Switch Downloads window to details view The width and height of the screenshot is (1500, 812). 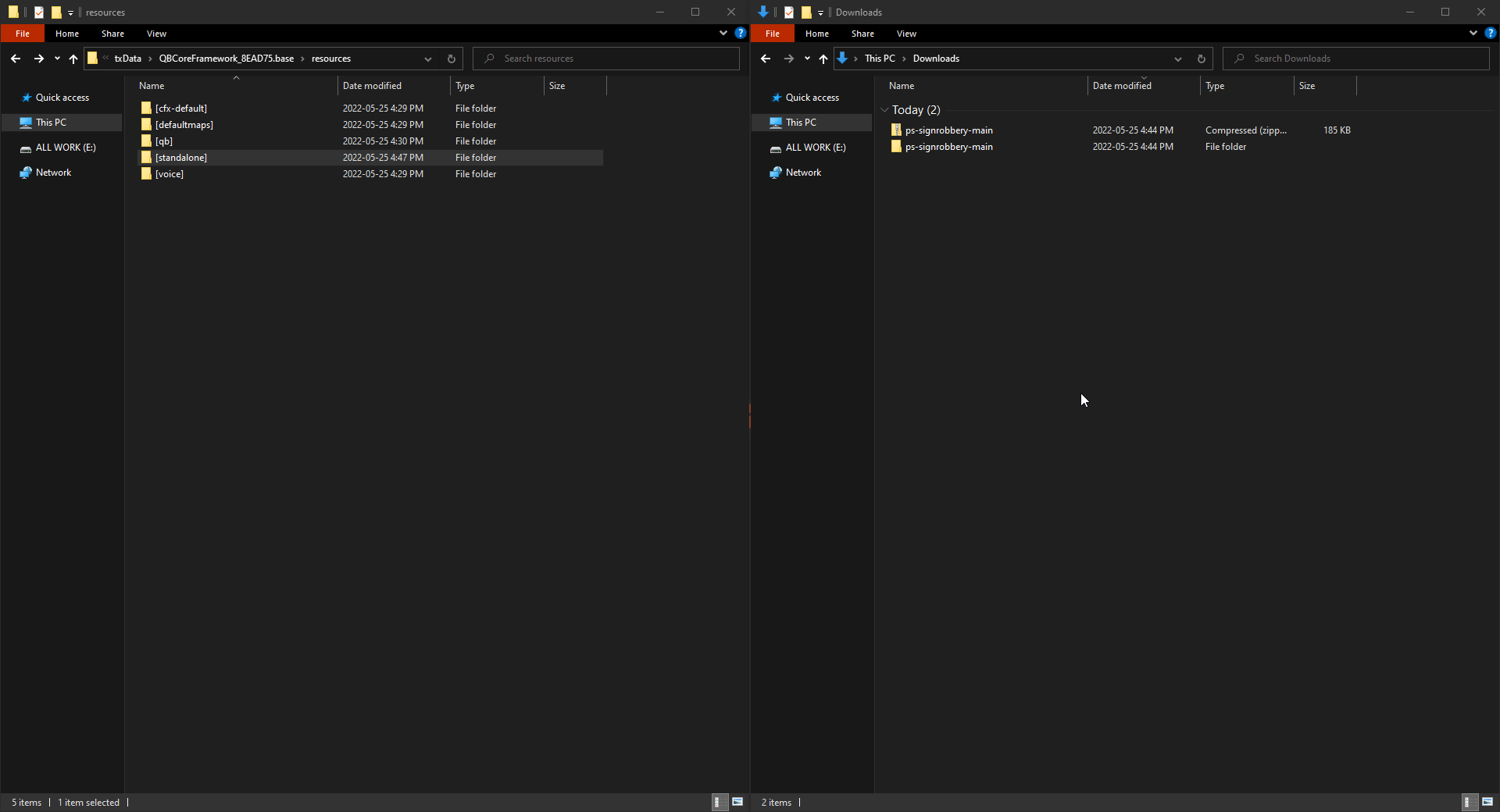1470,802
